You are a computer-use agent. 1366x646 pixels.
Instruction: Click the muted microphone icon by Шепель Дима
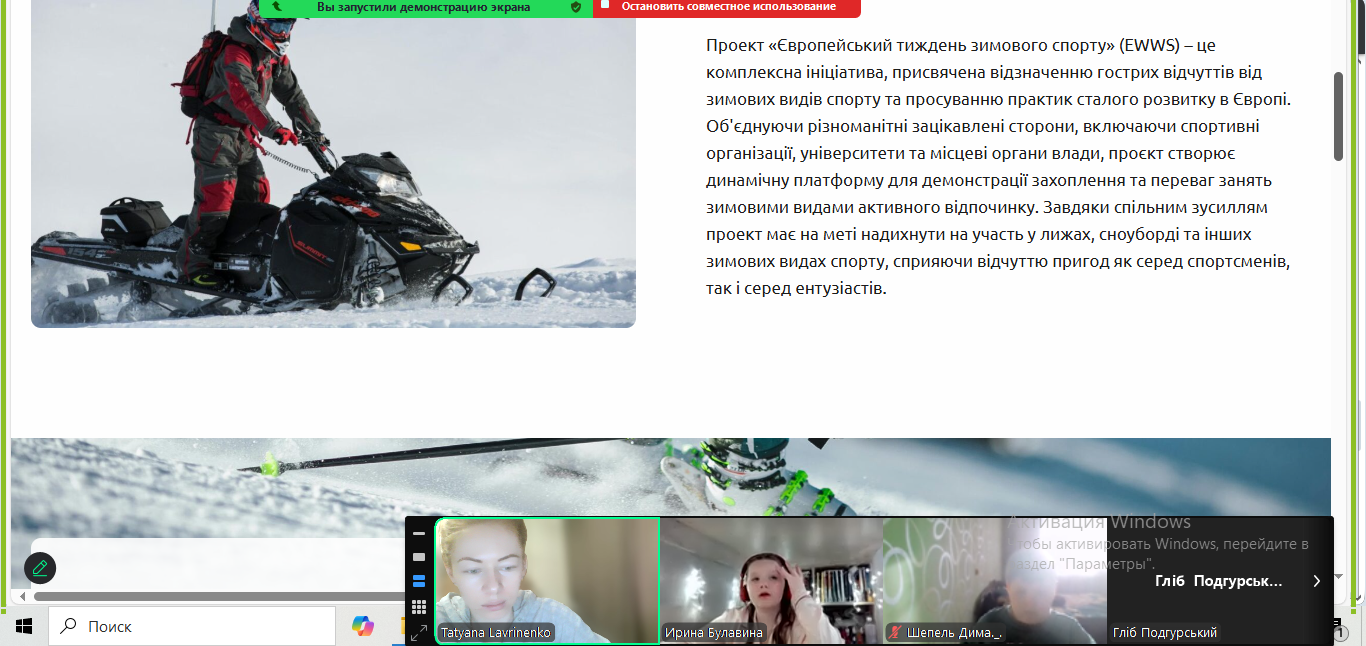click(x=895, y=633)
